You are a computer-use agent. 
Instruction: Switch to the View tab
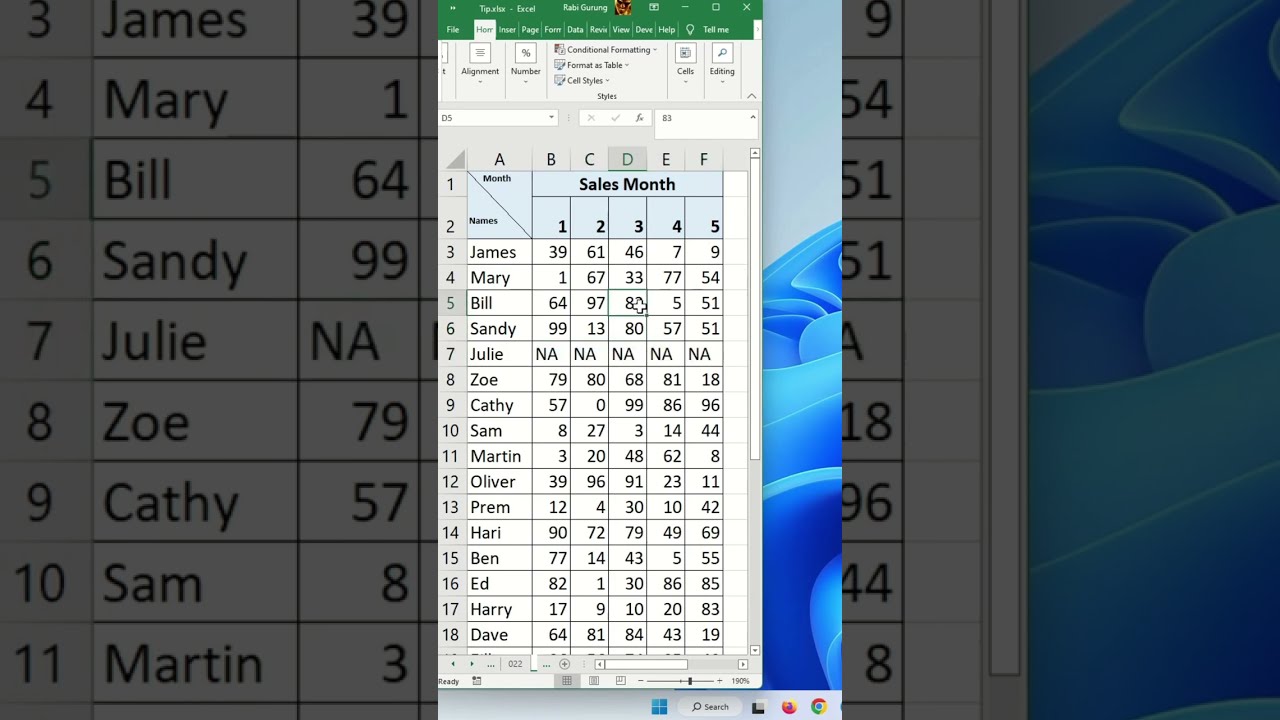point(621,30)
